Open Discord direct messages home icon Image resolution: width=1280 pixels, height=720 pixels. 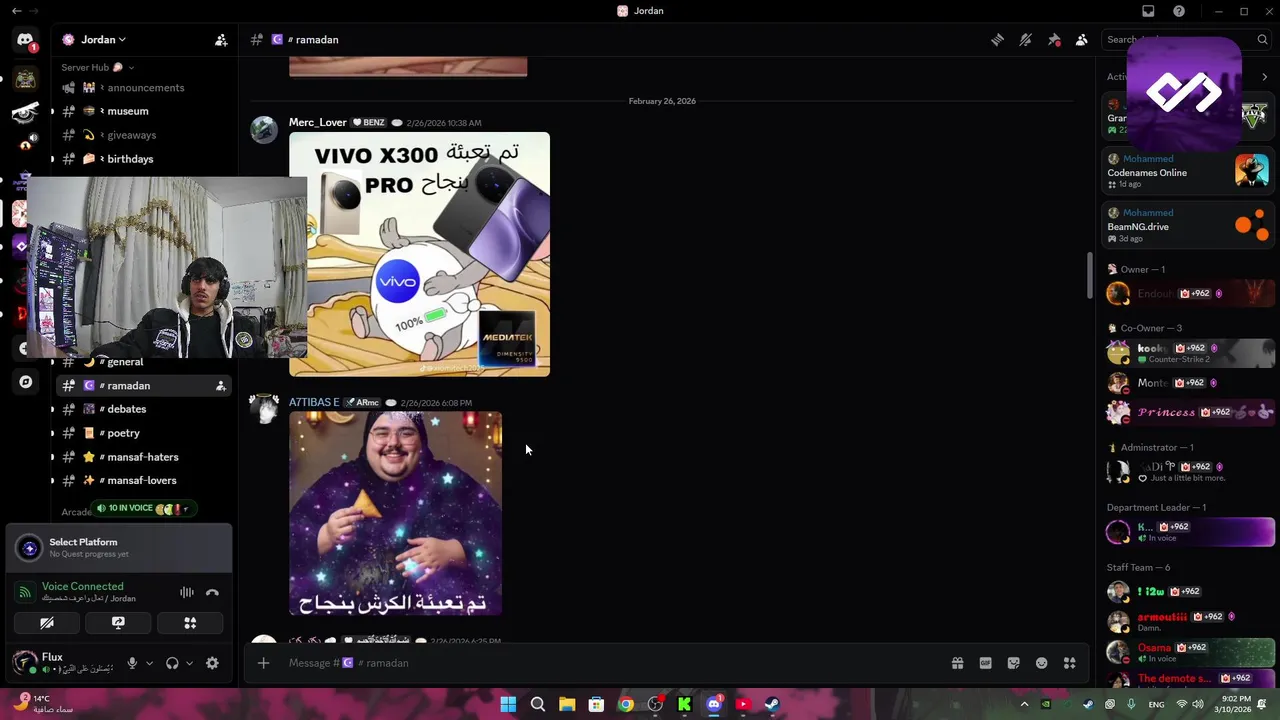[25, 40]
